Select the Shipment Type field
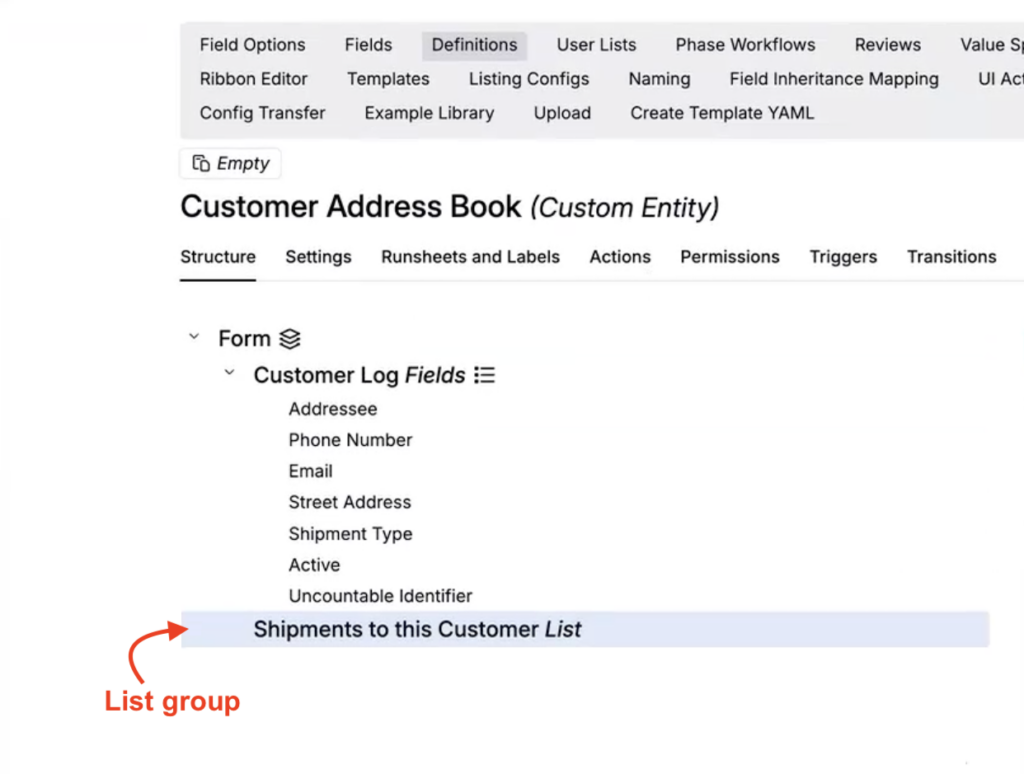The height and width of the screenshot is (774, 1024). tap(350, 534)
